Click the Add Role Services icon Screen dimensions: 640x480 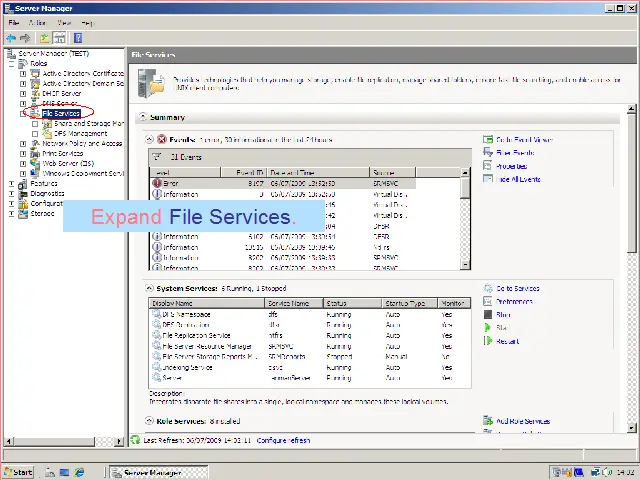(488, 420)
